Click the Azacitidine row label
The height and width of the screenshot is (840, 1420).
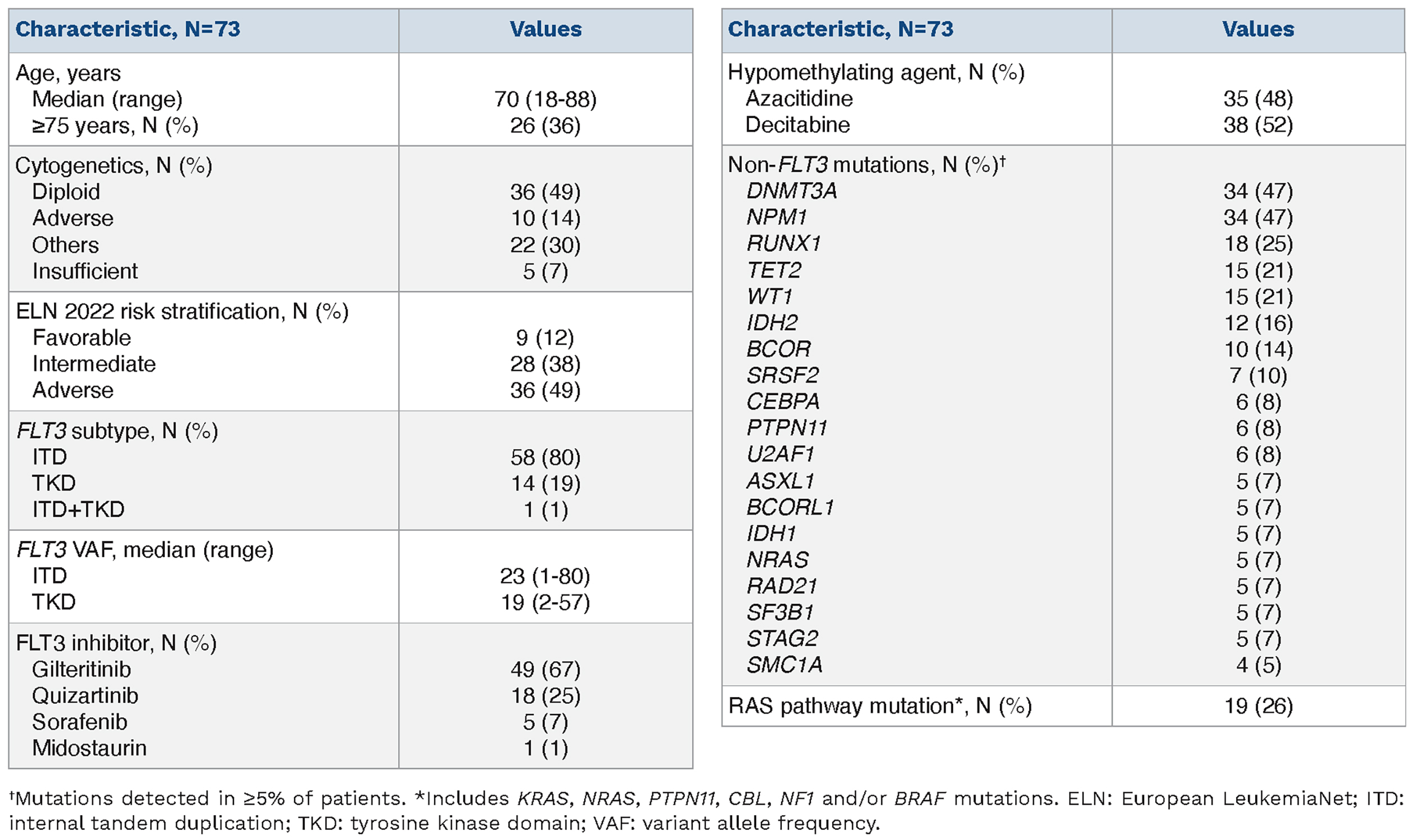click(x=799, y=98)
